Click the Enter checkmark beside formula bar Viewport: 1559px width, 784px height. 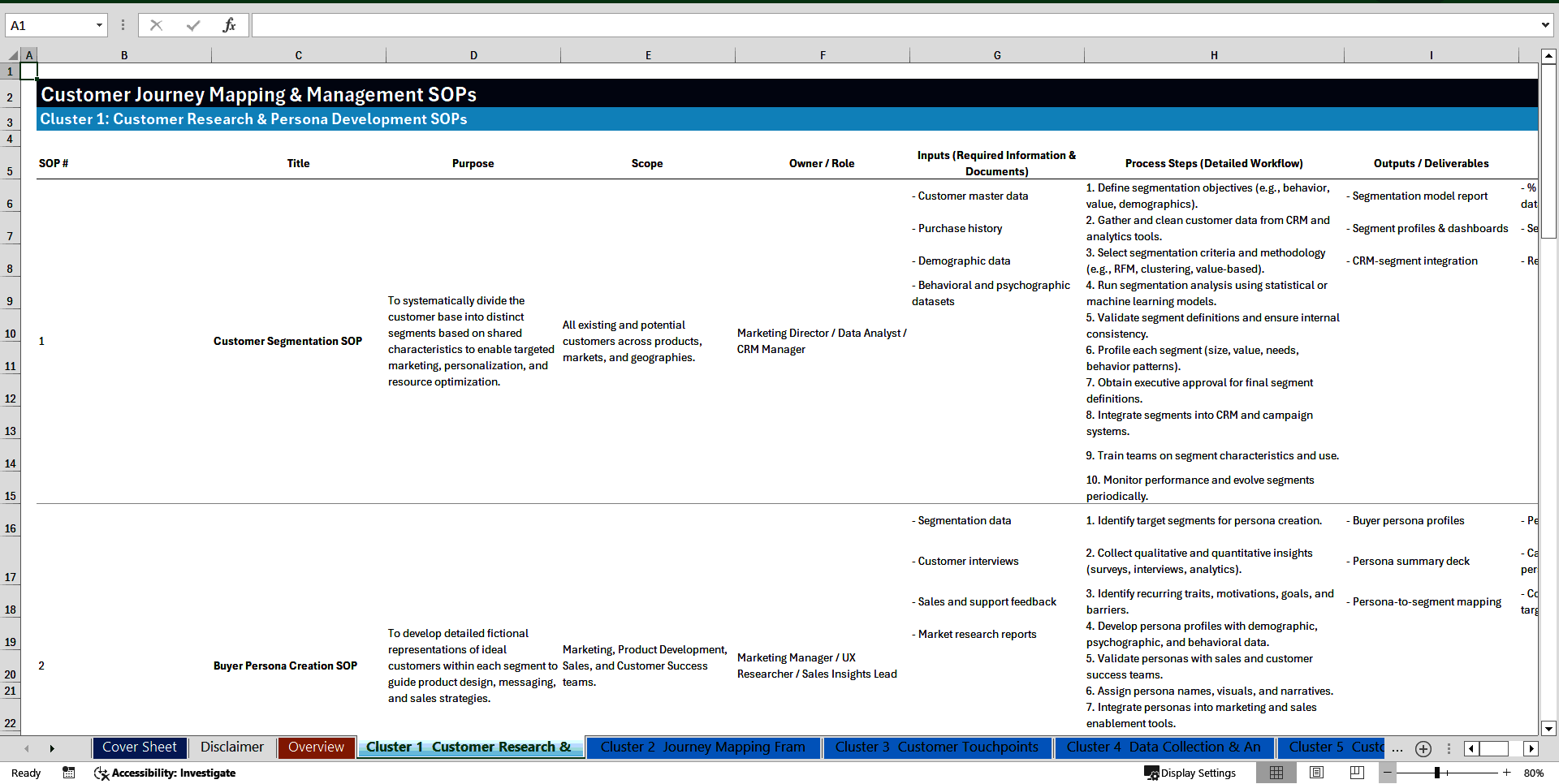pyautogui.click(x=192, y=24)
